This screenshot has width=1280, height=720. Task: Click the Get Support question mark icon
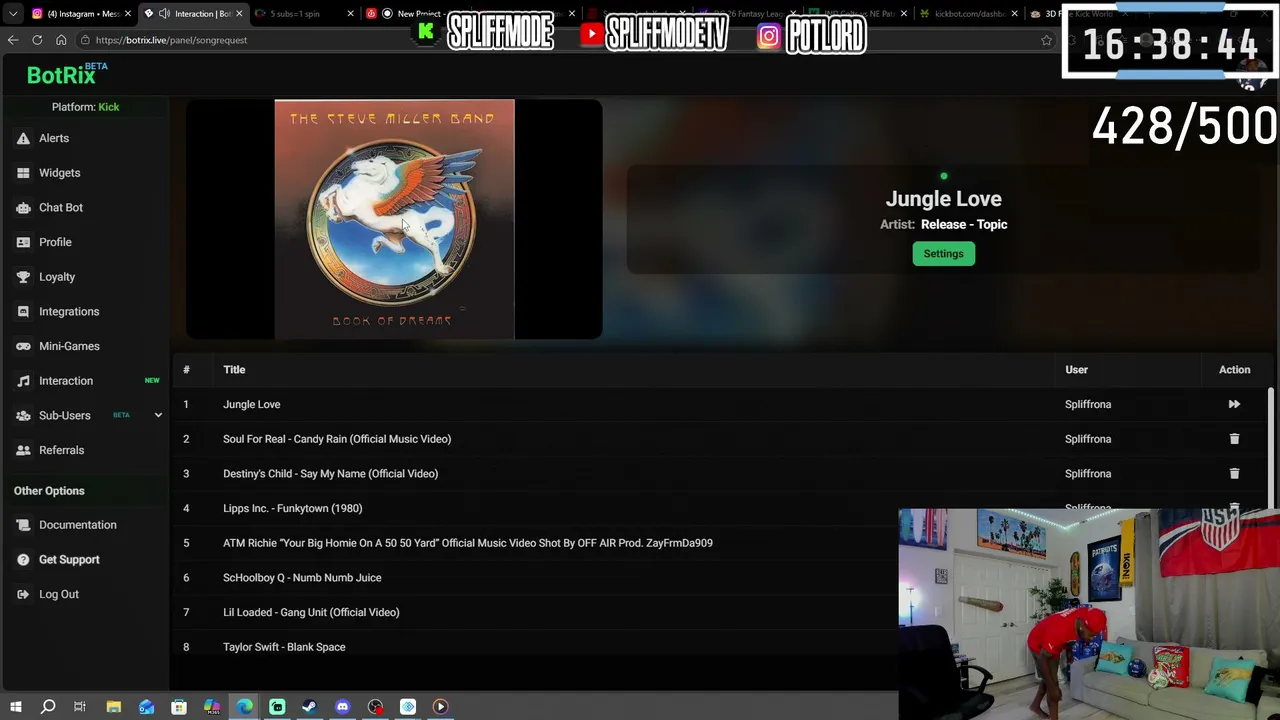[x=23, y=560]
